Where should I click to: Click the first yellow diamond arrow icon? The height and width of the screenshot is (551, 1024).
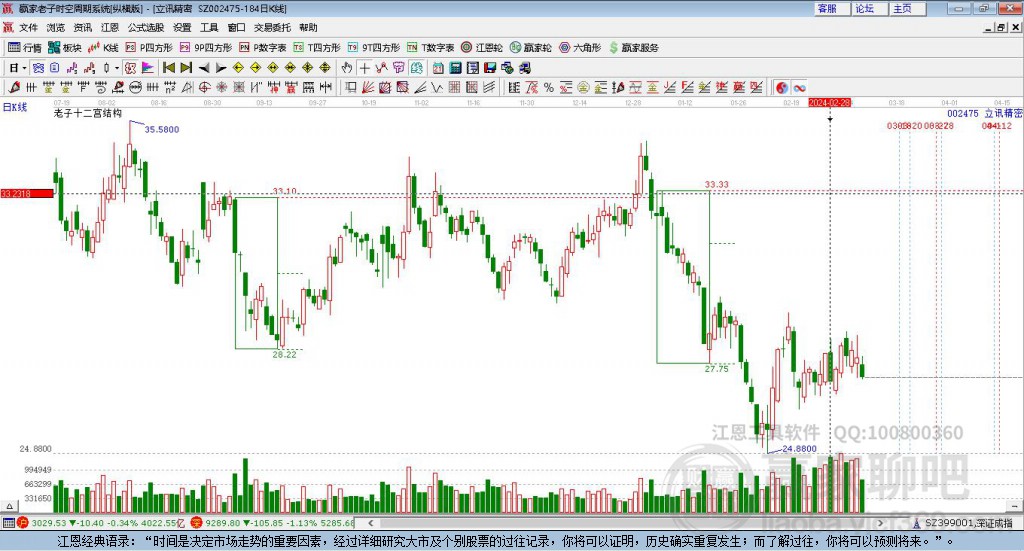pyautogui.click(x=238, y=68)
